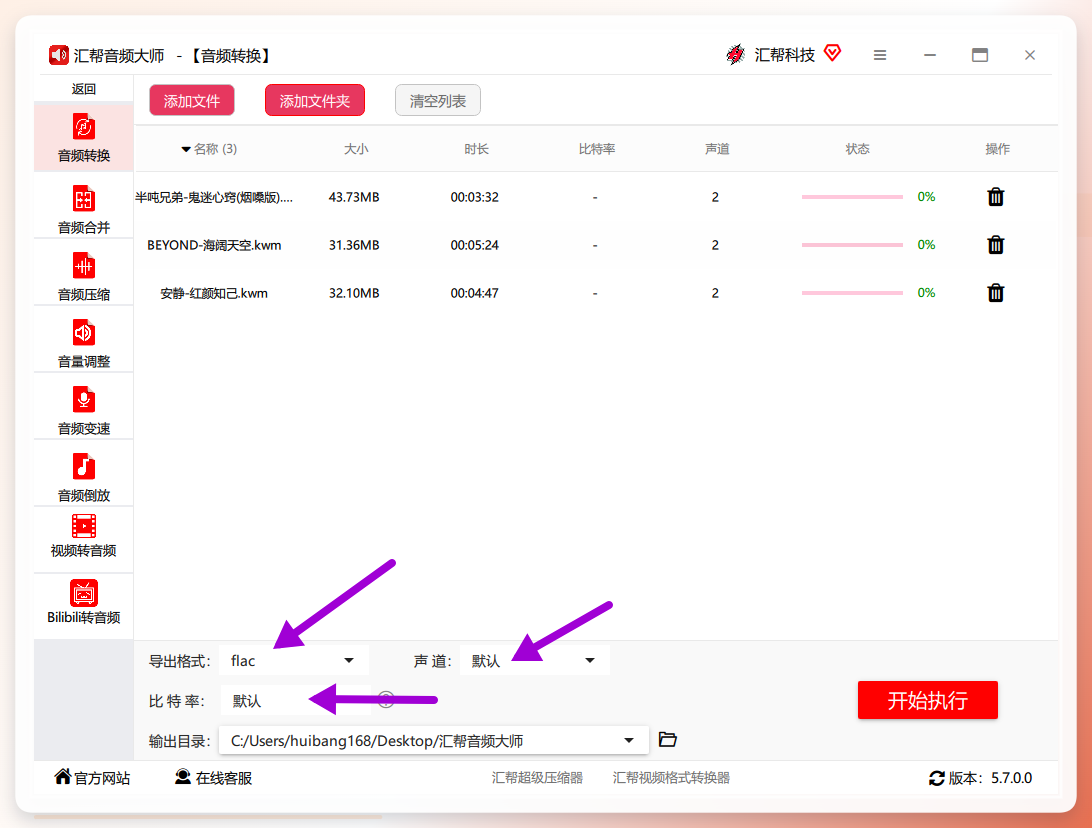Screen dimensions: 1092x828
Task: Click progress bar of BEYOND-海阔天空 row
Action: (x=852, y=245)
